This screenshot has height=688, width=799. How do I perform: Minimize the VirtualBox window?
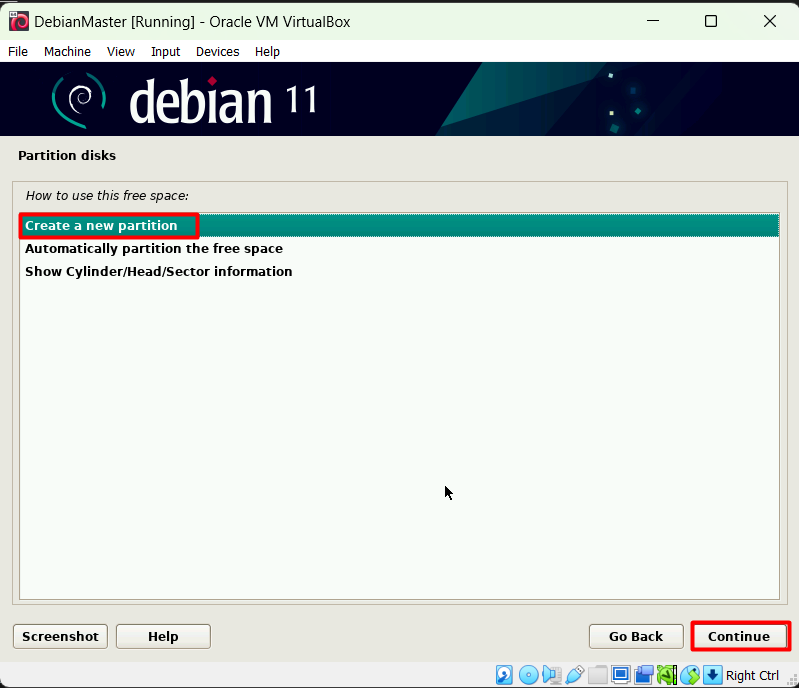(x=653, y=21)
